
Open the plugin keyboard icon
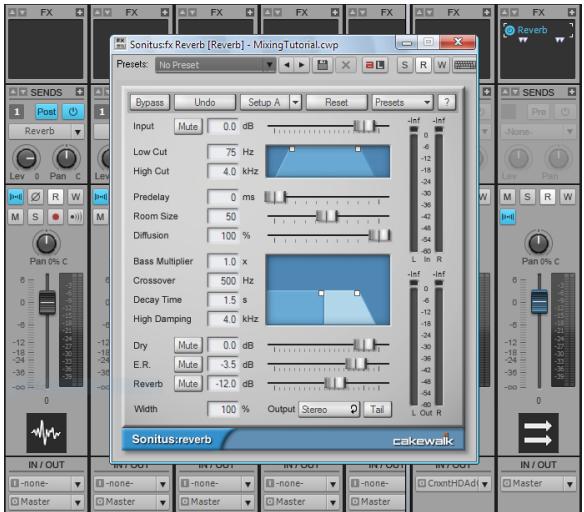(464, 65)
